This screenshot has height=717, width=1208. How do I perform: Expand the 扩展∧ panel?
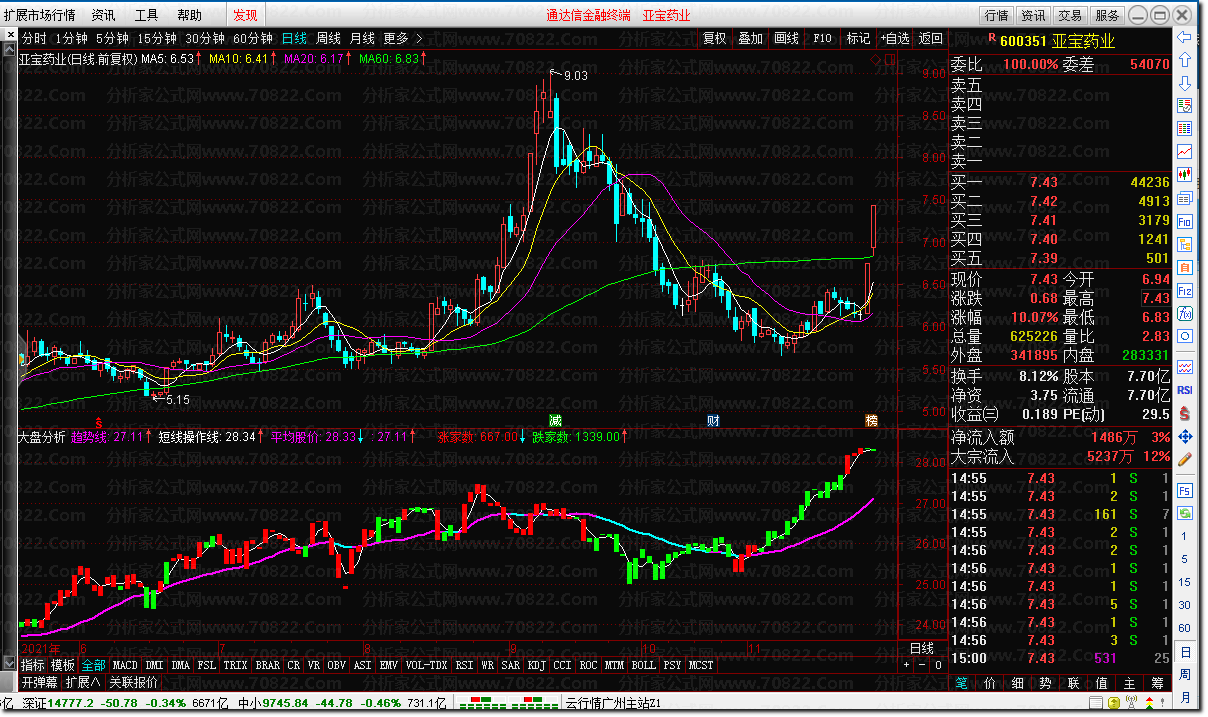click(x=83, y=683)
